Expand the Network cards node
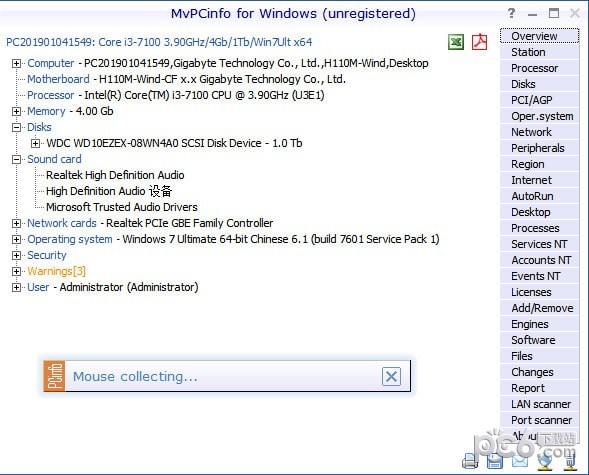This screenshot has width=589, height=475. pyautogui.click(x=16, y=223)
